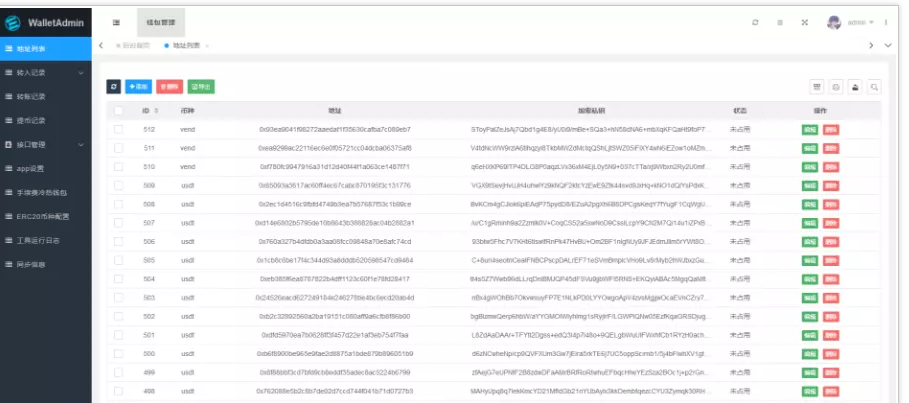Viewport: 909px width, 403px height.
Task: Open the theme/notes icon beside fullscreen
Action: [x=780, y=23]
